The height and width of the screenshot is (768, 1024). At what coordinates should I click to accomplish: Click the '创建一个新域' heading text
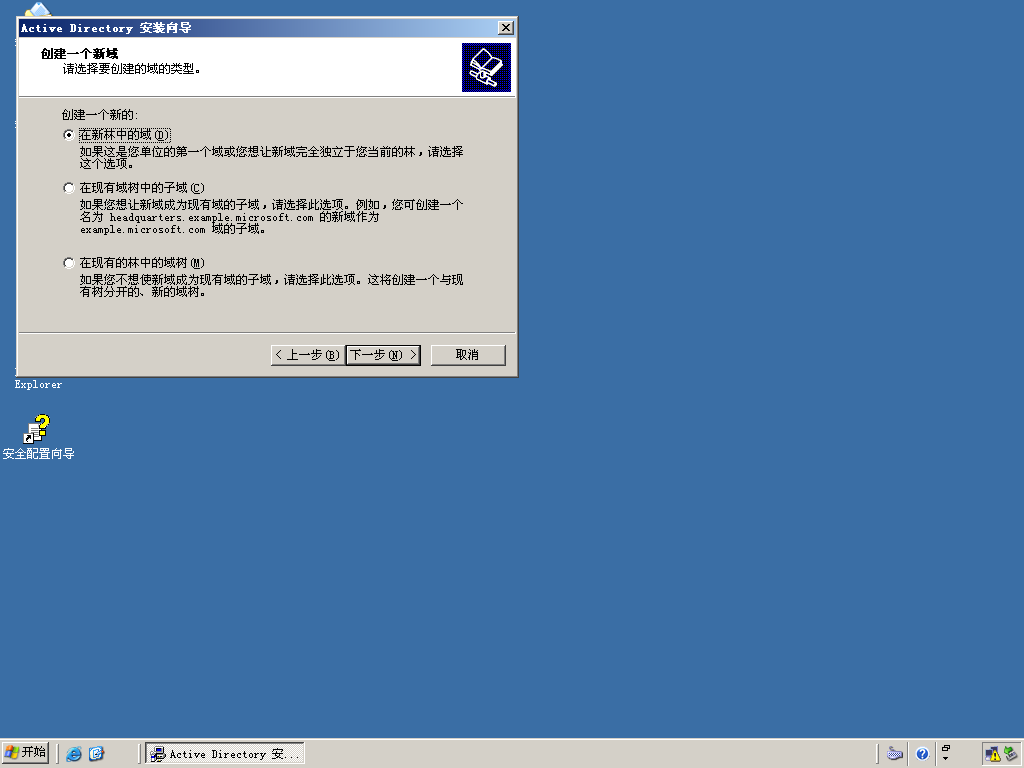tap(80, 54)
